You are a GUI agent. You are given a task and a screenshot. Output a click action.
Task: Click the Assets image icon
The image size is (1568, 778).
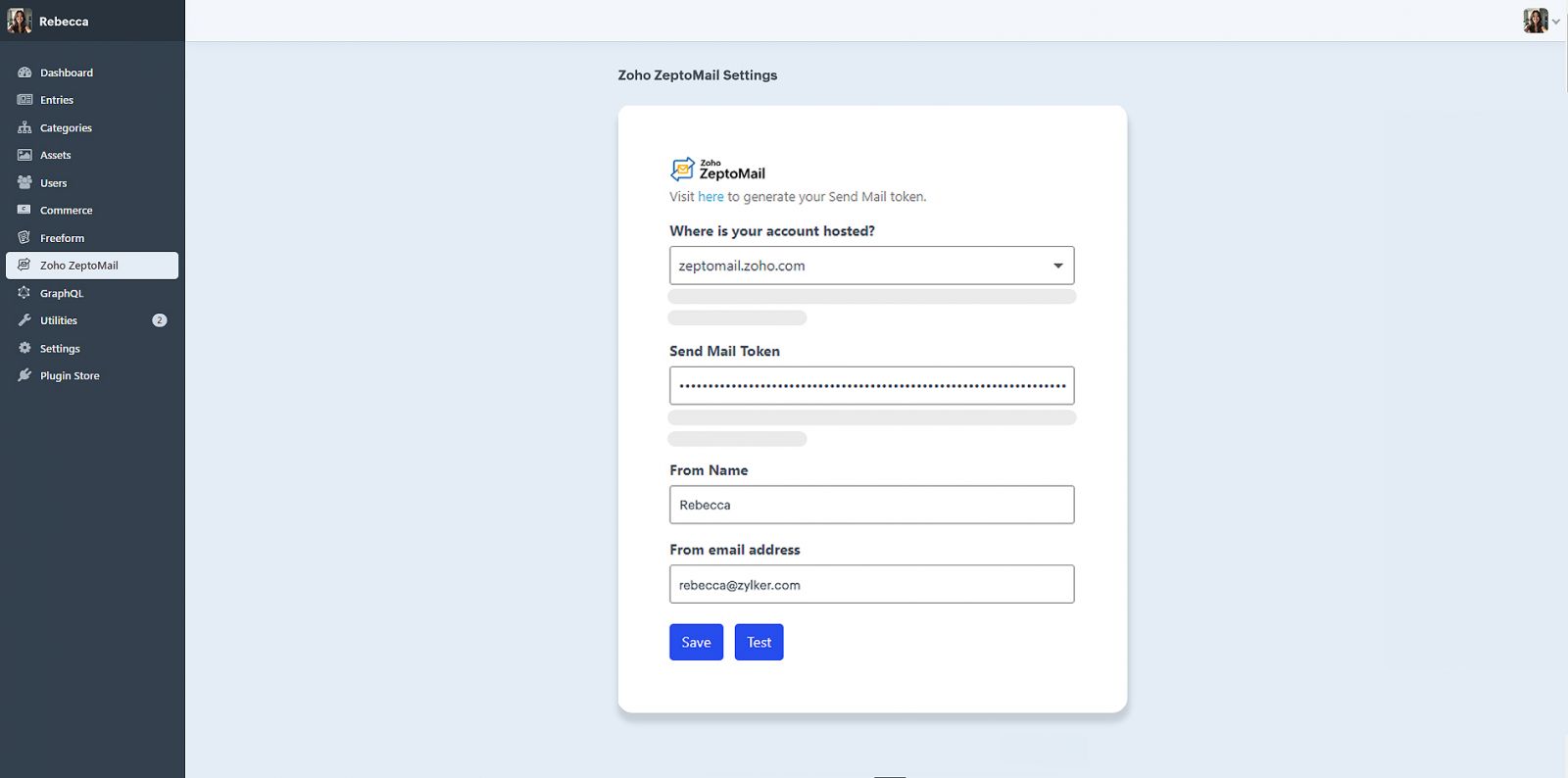tap(24, 155)
